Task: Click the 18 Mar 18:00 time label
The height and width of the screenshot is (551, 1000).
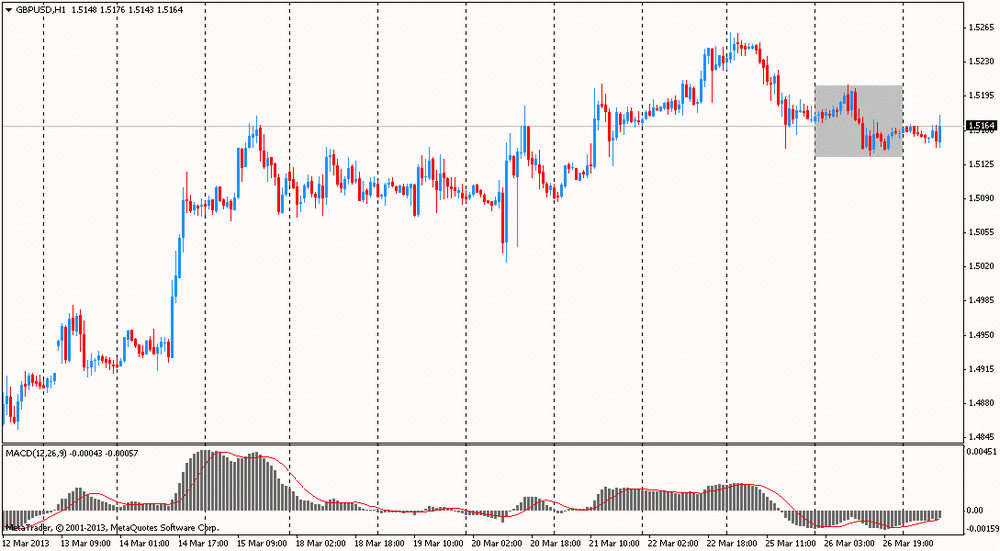Action: click(x=379, y=543)
